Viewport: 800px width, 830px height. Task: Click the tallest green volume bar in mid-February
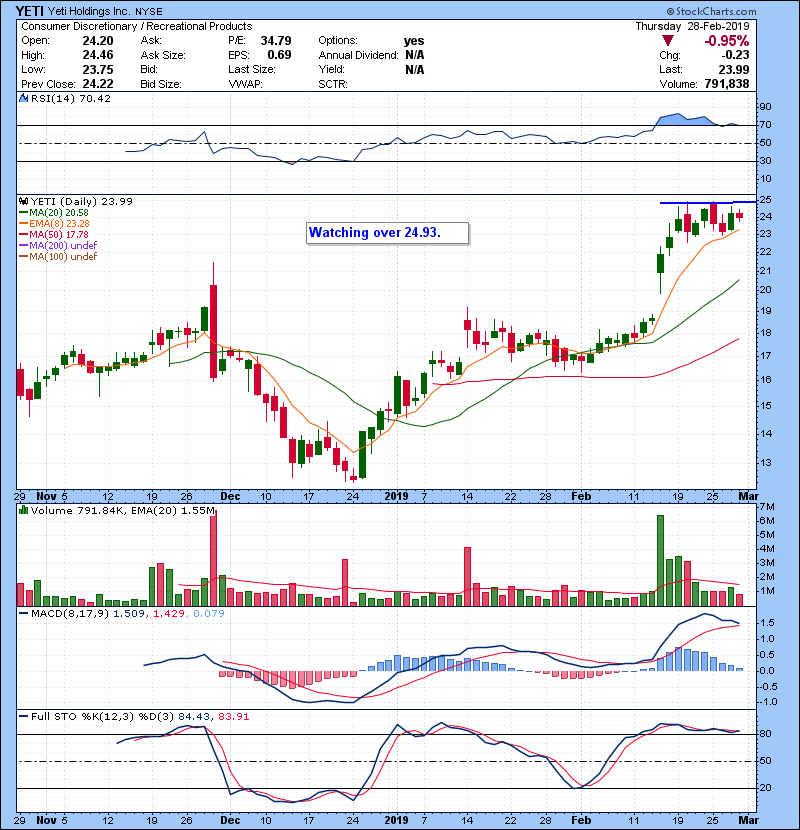pos(660,561)
